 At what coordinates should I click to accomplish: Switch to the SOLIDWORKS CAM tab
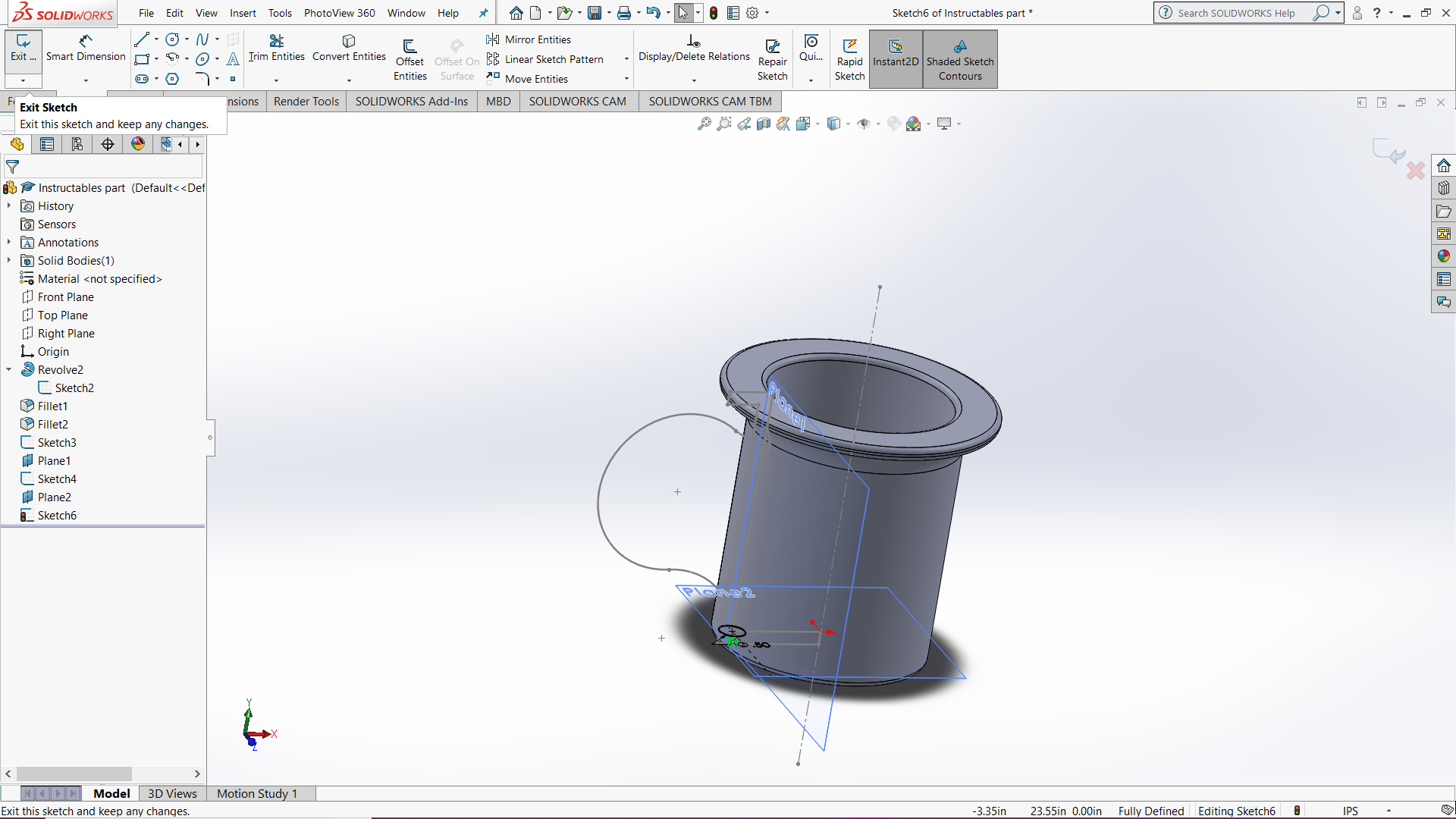pos(577,101)
